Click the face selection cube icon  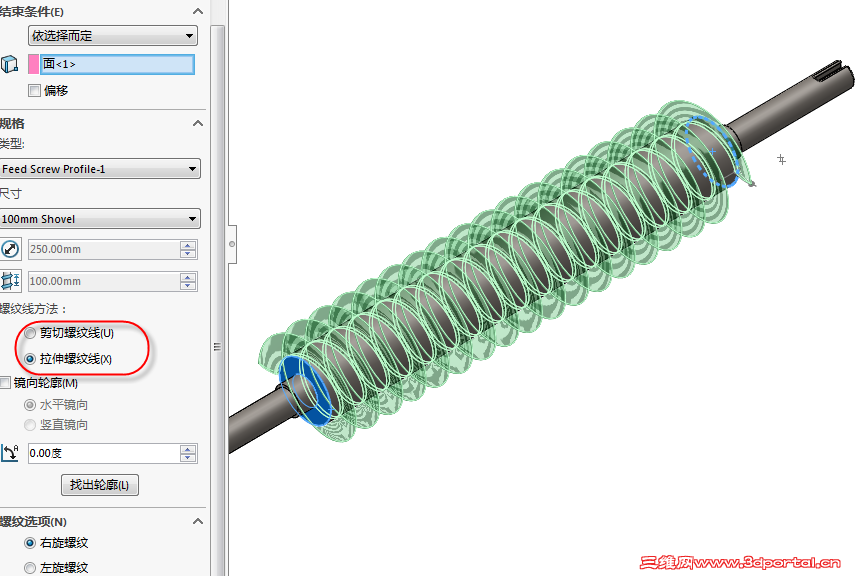click(9, 64)
